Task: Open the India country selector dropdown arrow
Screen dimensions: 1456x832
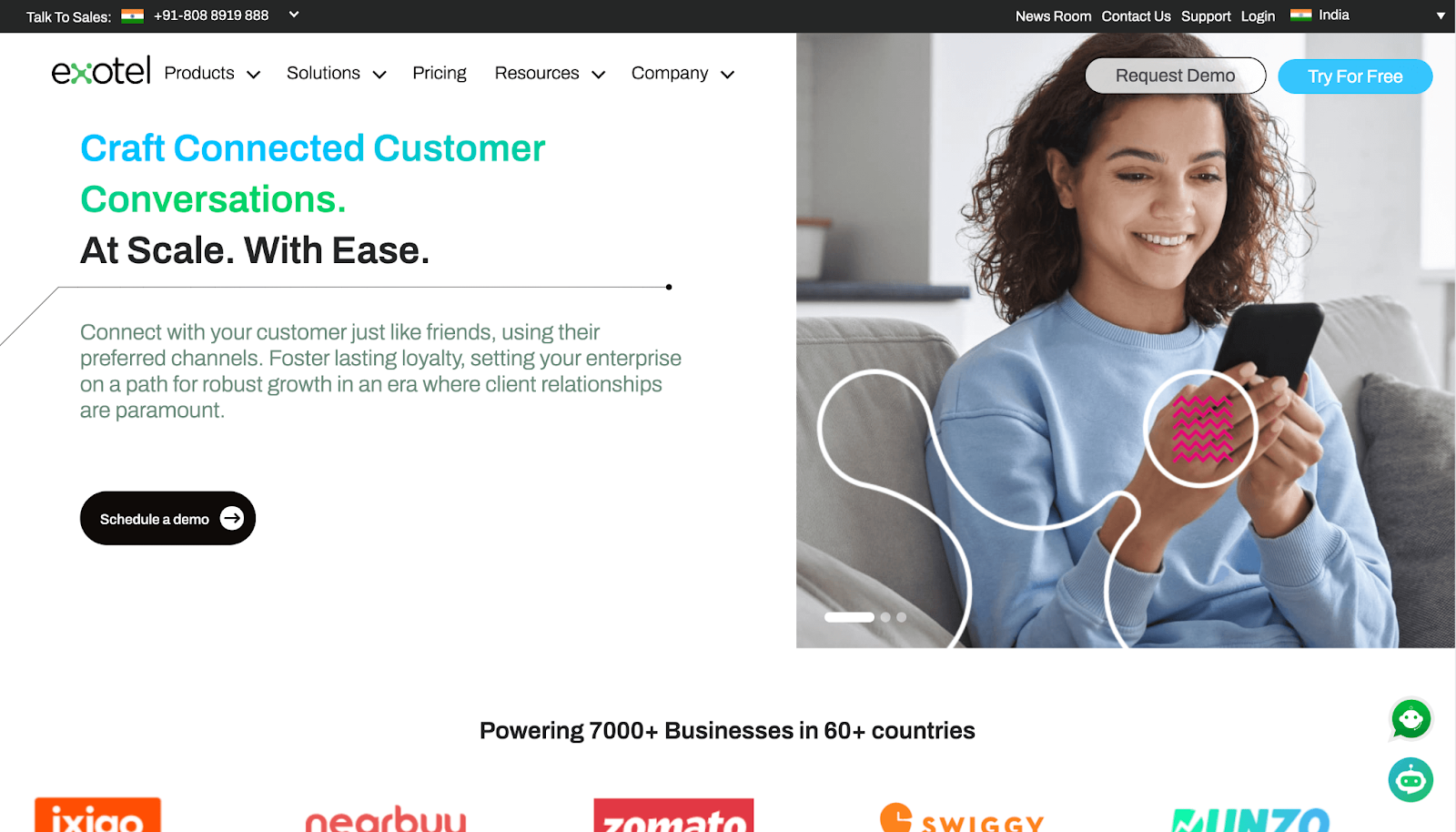Action: (x=1441, y=15)
